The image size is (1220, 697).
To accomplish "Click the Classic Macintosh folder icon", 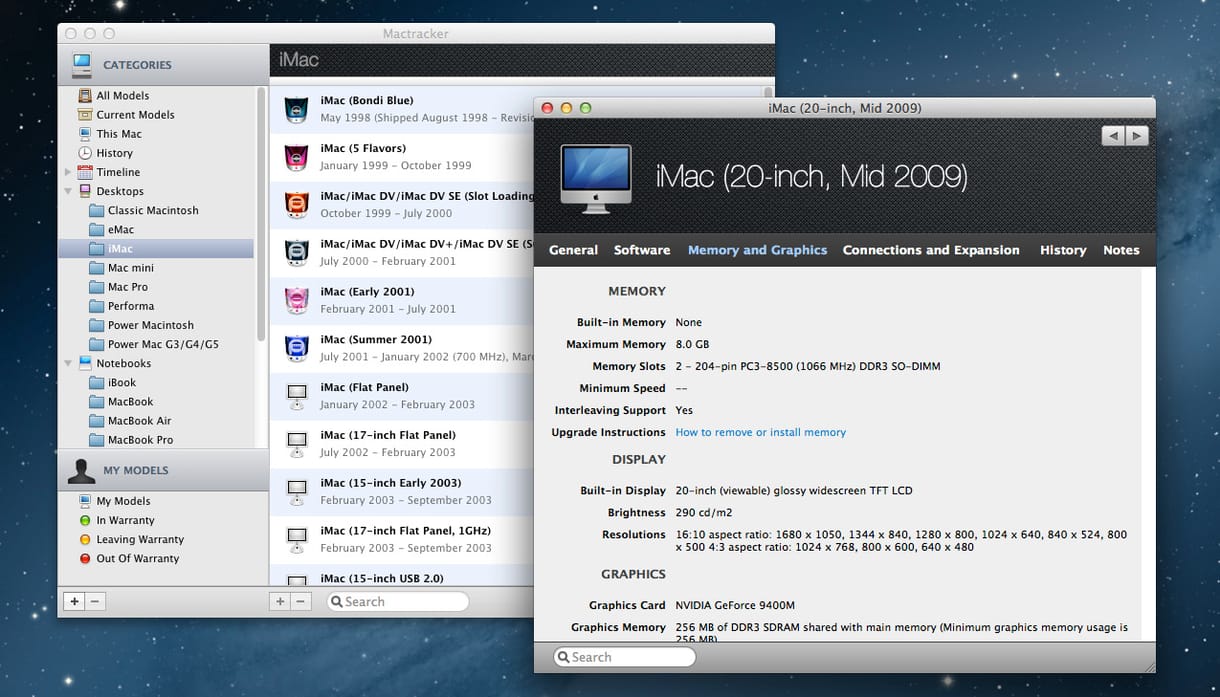I will tap(97, 211).
